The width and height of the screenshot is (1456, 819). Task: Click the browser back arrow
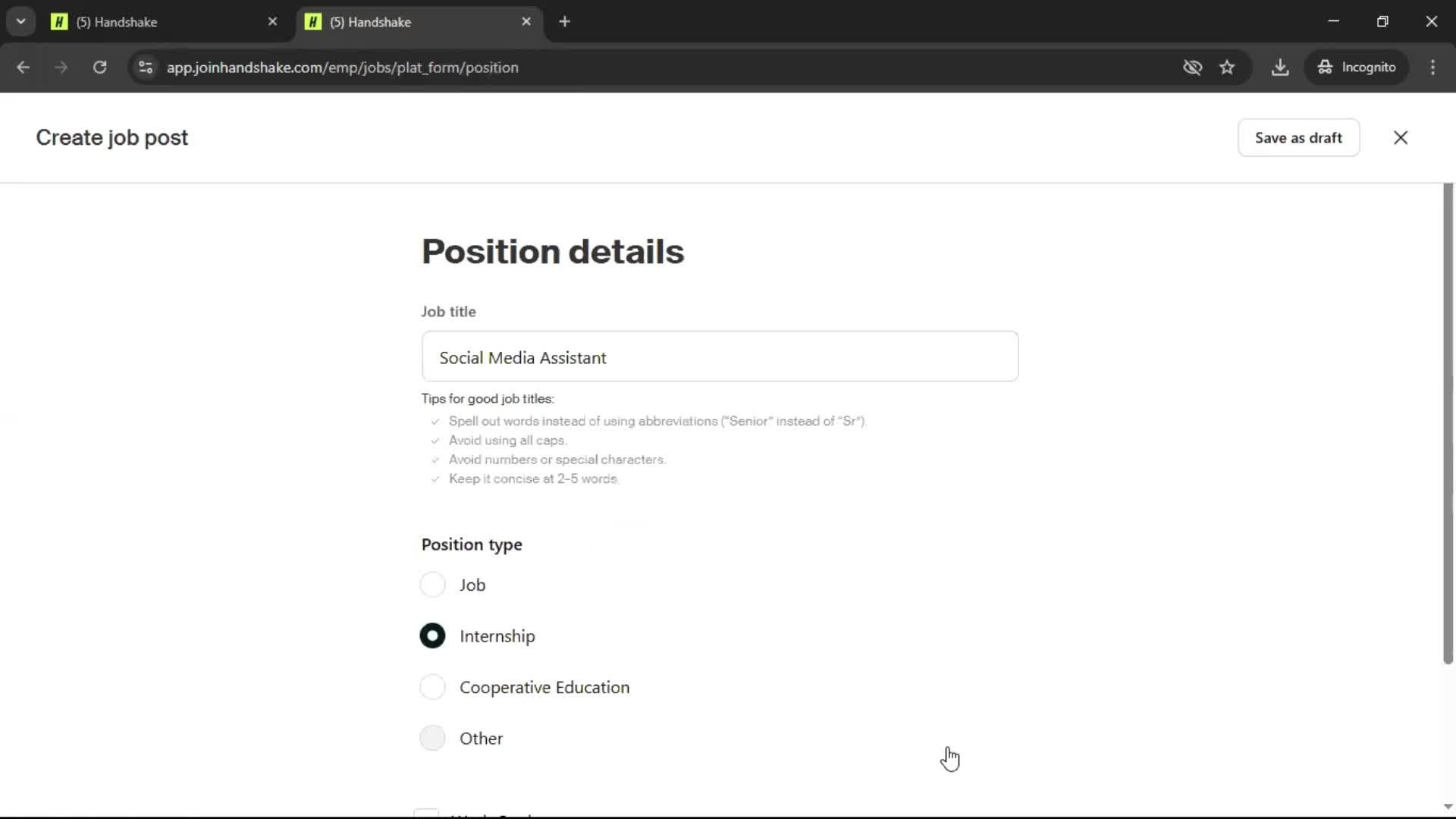[23, 67]
